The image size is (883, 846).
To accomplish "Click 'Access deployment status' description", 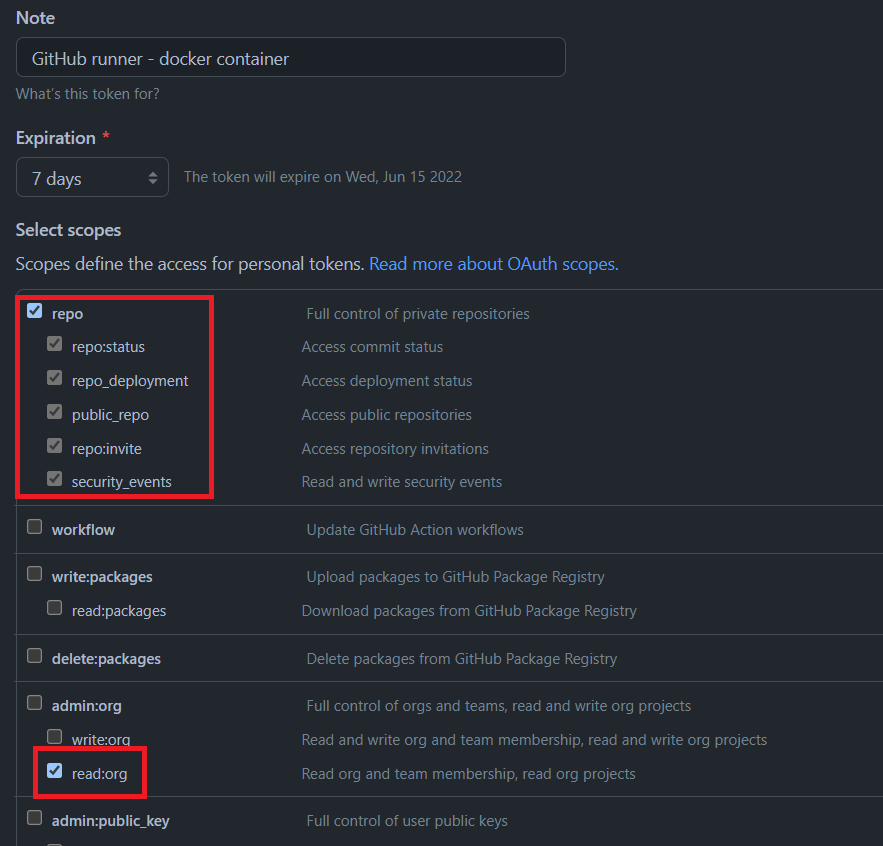I will coord(387,381).
